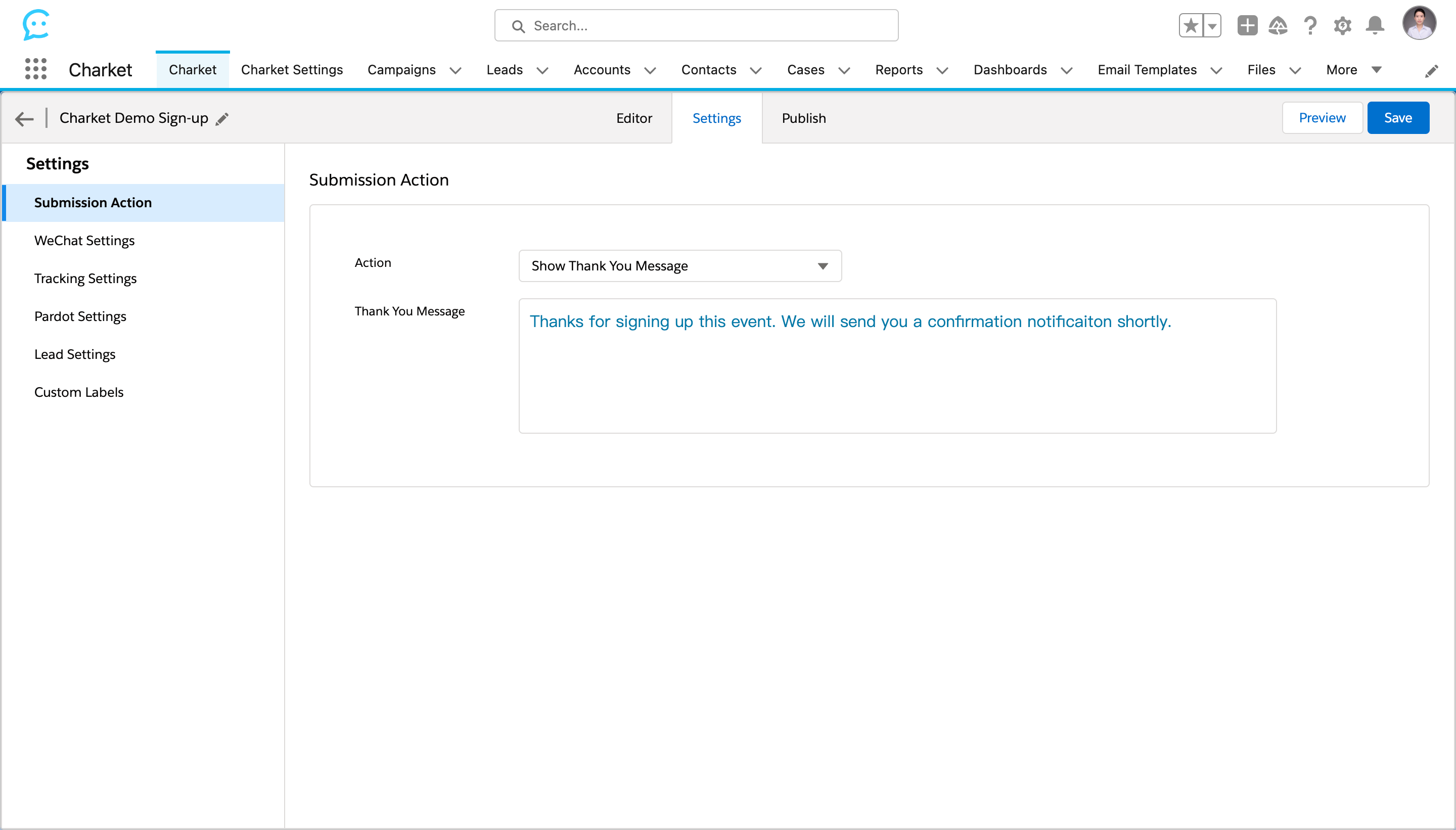Expand the Email Templates chevron menu
This screenshot has width=1456, height=830.
point(1216,71)
